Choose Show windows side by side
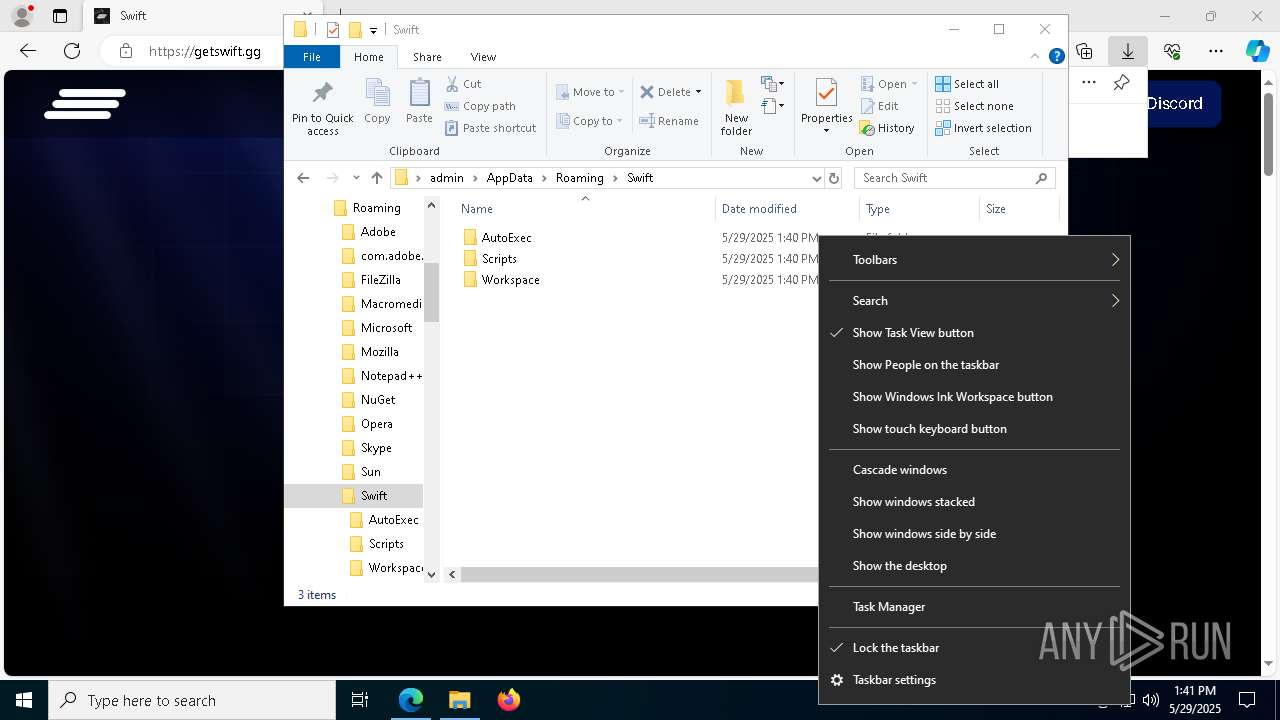This screenshot has width=1280, height=720. [974, 534]
